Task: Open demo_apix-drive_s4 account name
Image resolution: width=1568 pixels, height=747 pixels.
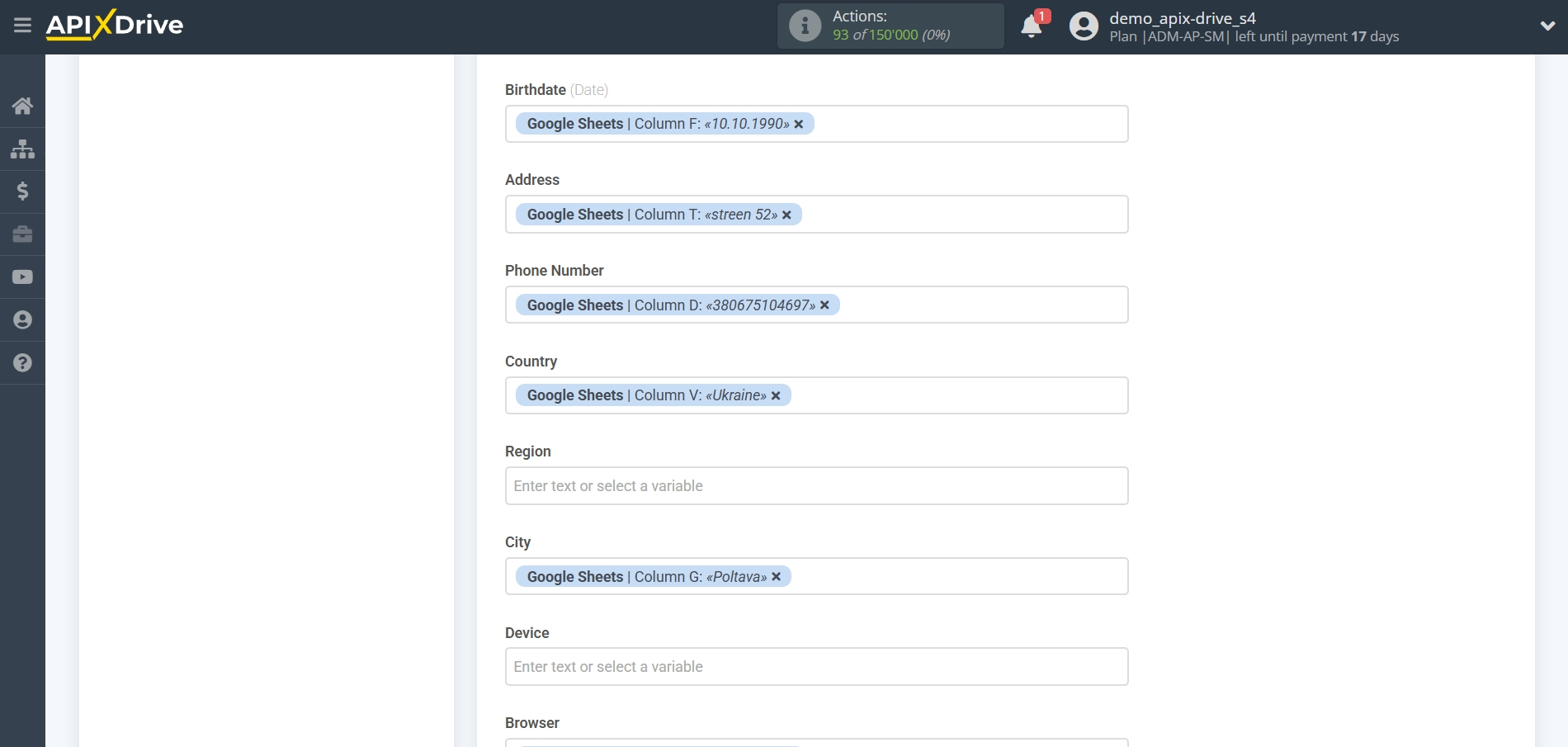Action: [1182, 18]
